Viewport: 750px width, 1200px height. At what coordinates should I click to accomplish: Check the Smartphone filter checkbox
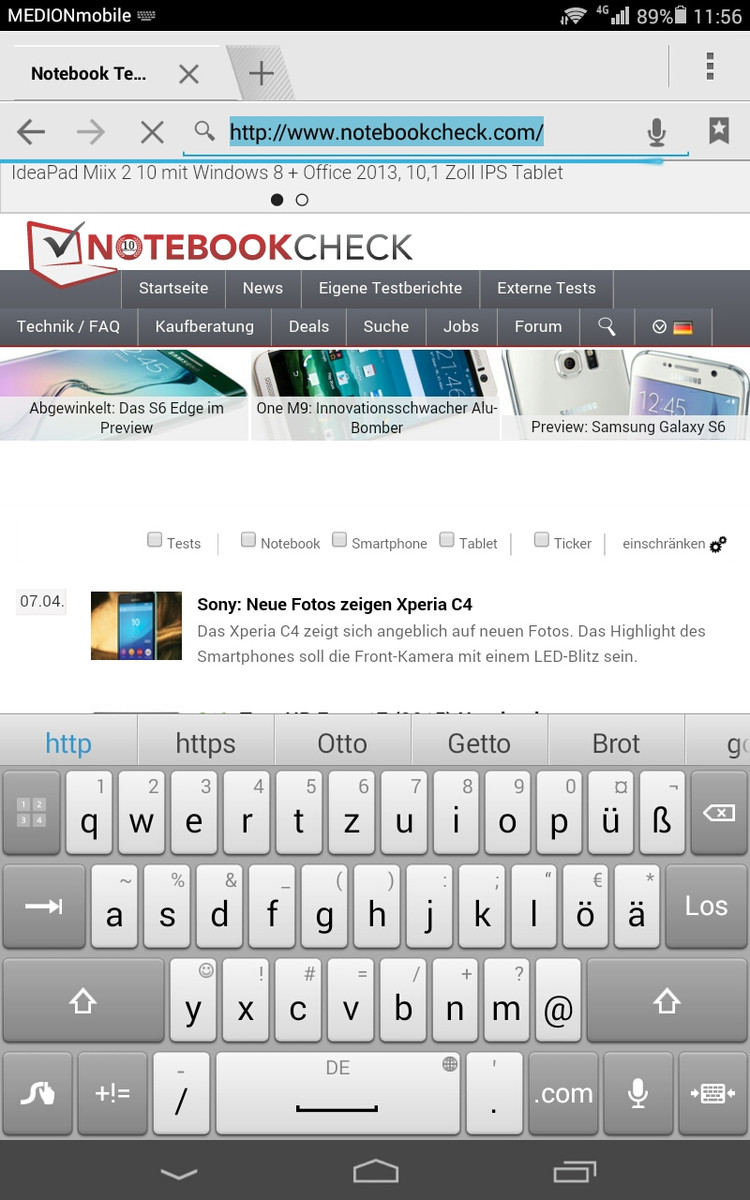coord(340,540)
